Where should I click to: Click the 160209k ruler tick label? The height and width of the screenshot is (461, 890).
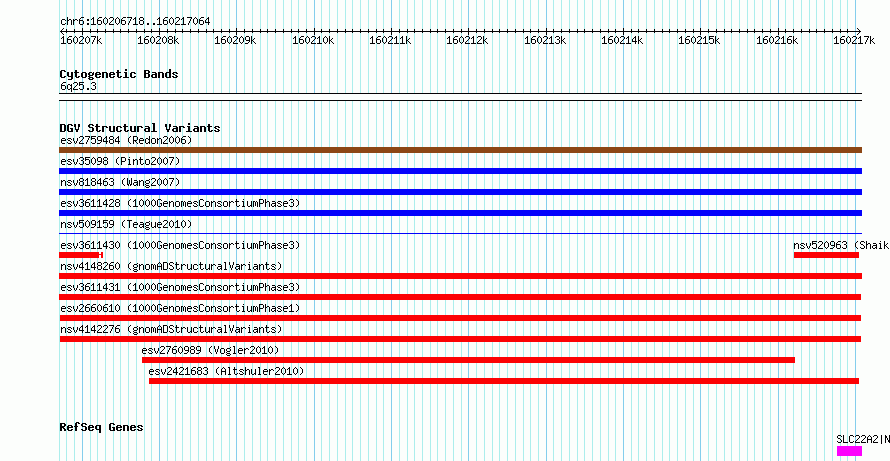coord(236,41)
